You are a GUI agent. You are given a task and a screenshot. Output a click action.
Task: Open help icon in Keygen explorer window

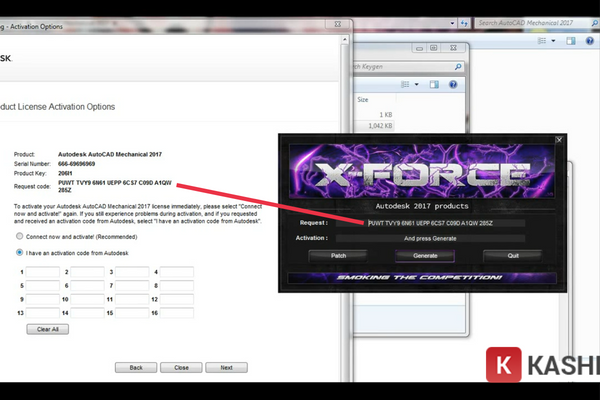453,84
